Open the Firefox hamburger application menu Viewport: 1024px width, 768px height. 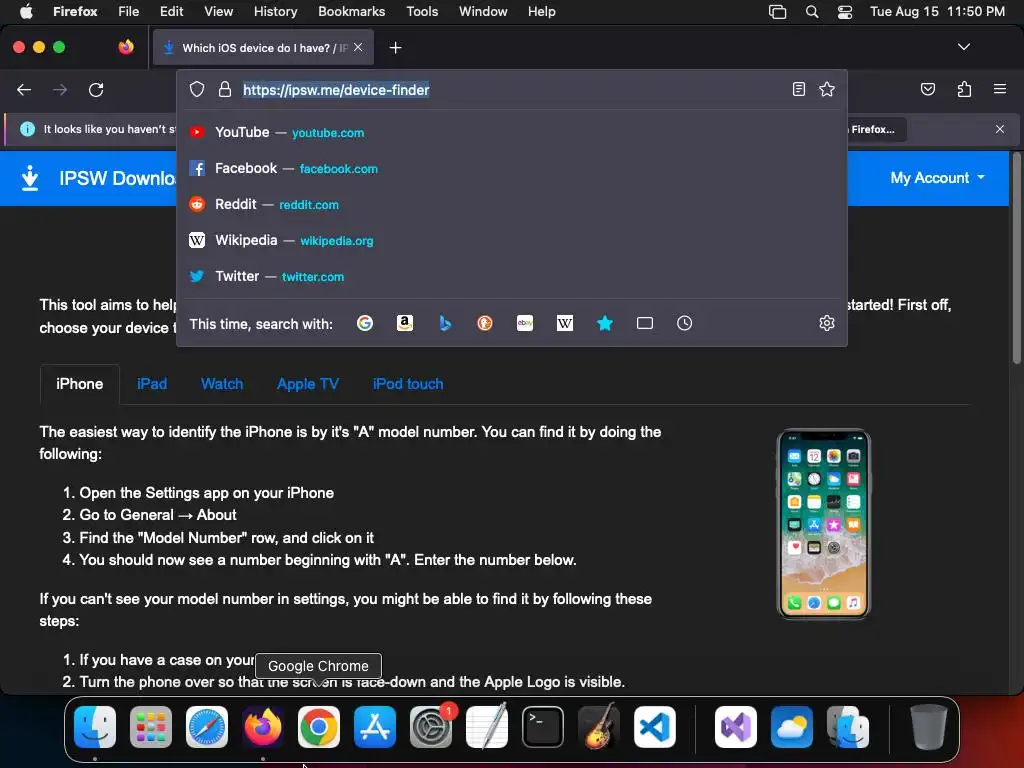(999, 89)
